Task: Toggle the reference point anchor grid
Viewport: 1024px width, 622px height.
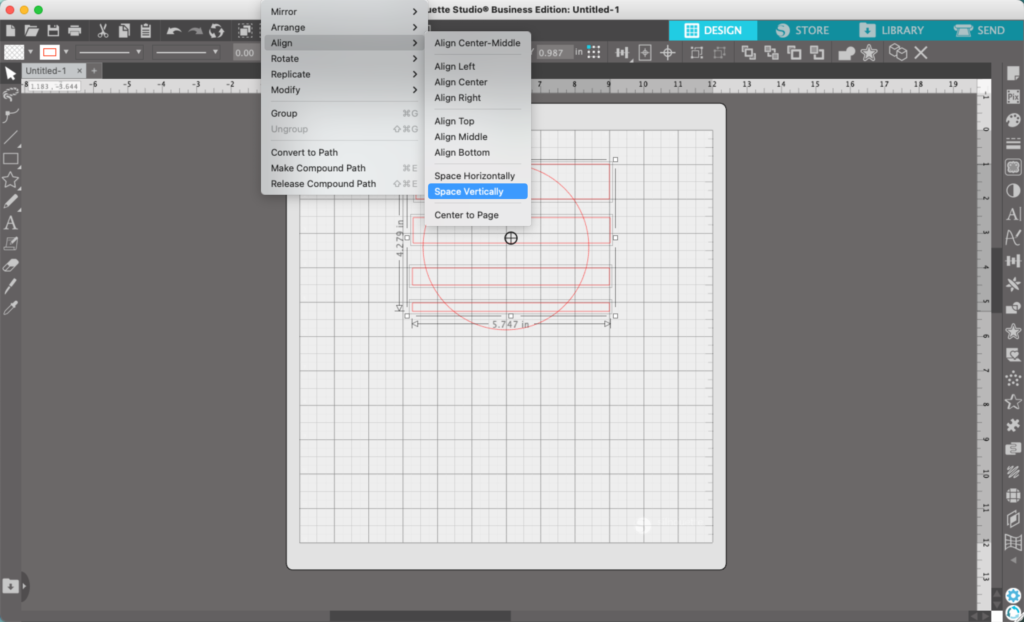Action: point(594,52)
